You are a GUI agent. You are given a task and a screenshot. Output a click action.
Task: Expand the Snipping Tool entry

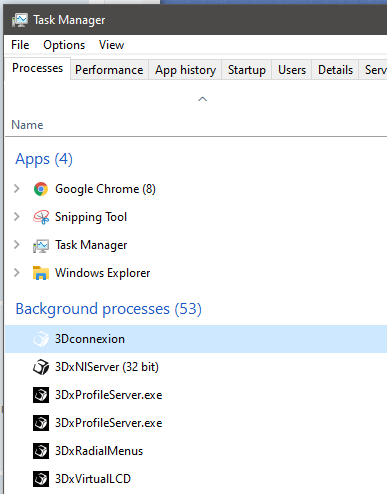pyautogui.click(x=16, y=217)
